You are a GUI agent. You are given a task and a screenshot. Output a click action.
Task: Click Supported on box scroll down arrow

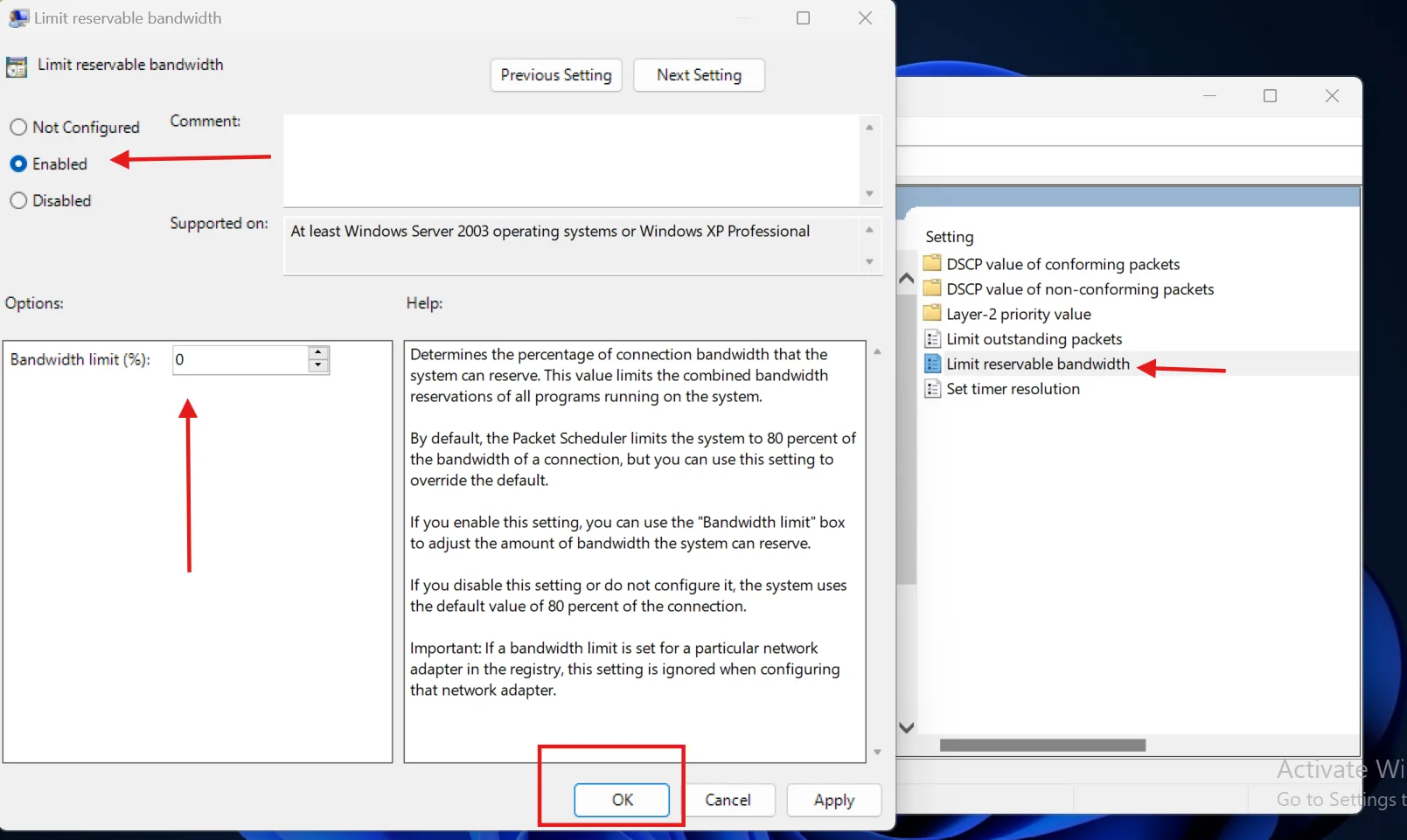click(869, 262)
